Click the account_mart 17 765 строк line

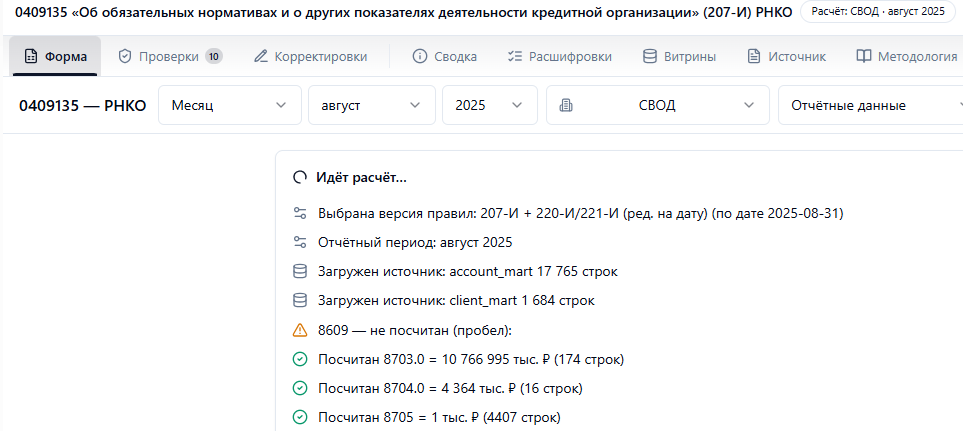[x=468, y=271]
